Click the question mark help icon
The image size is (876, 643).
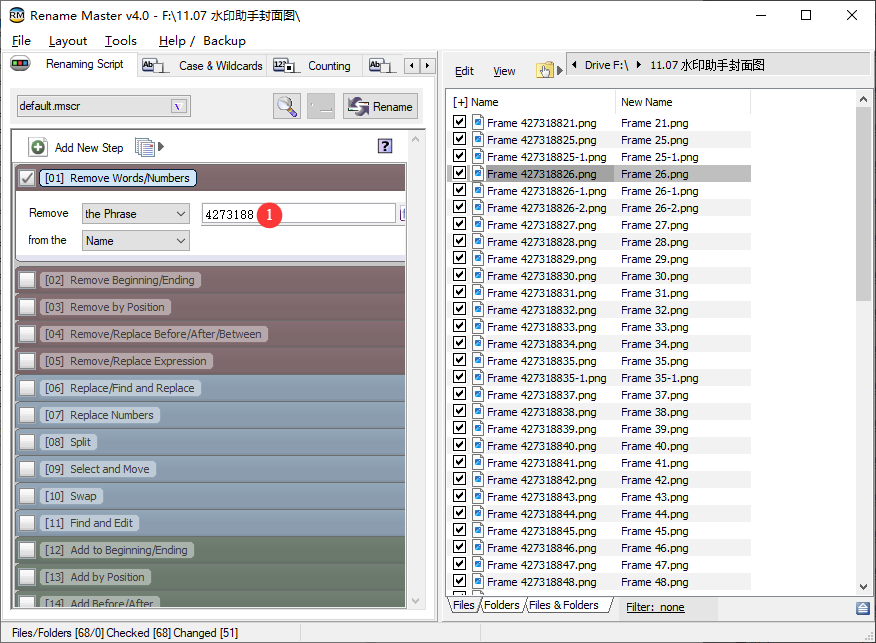coord(385,146)
